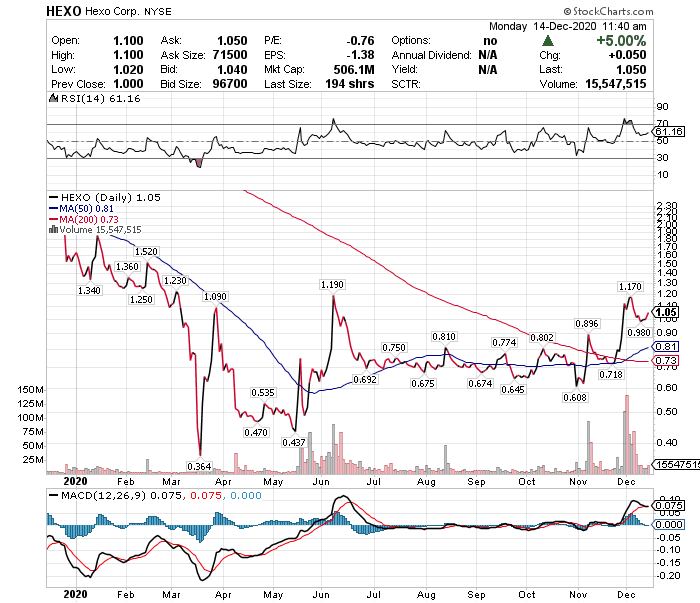
Task: Click the Last Size value 194 shrs
Action: [350, 84]
